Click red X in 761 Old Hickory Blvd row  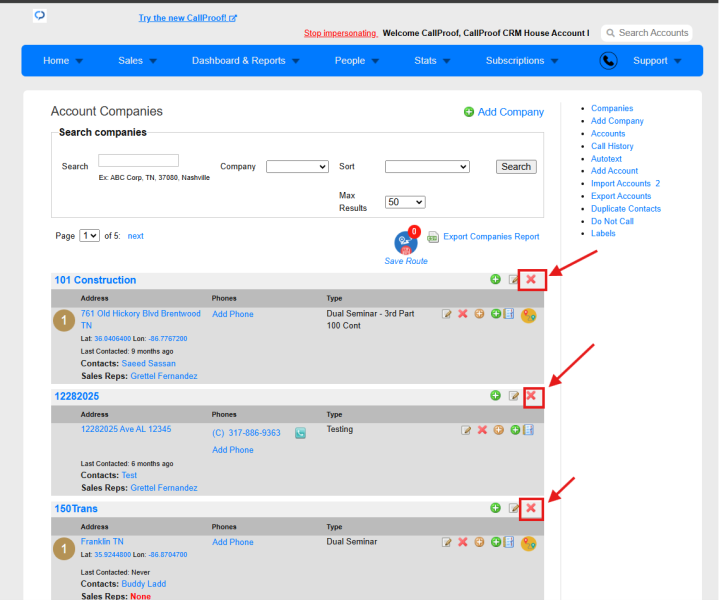point(463,314)
